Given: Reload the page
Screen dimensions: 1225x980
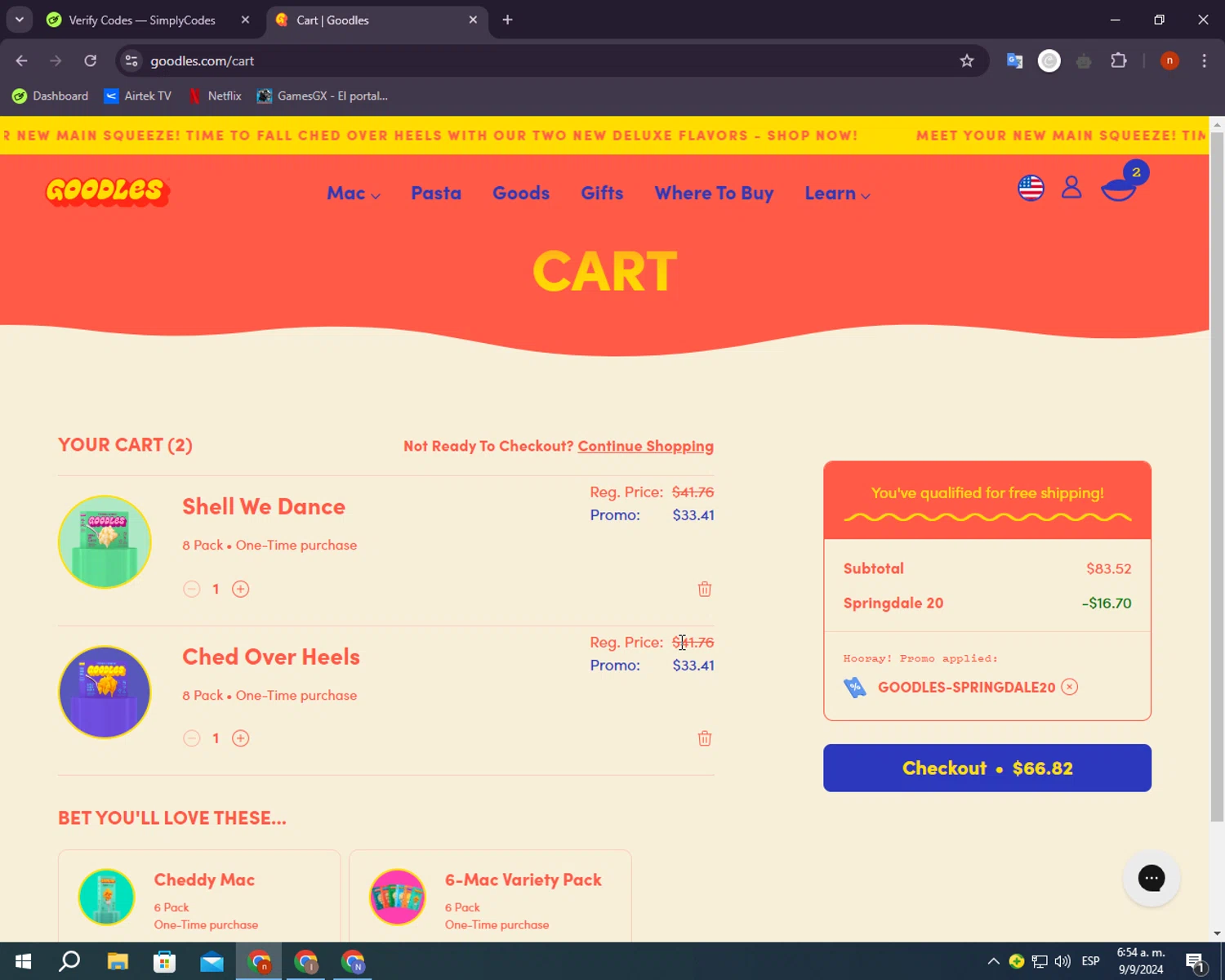Looking at the screenshot, I should [91, 61].
